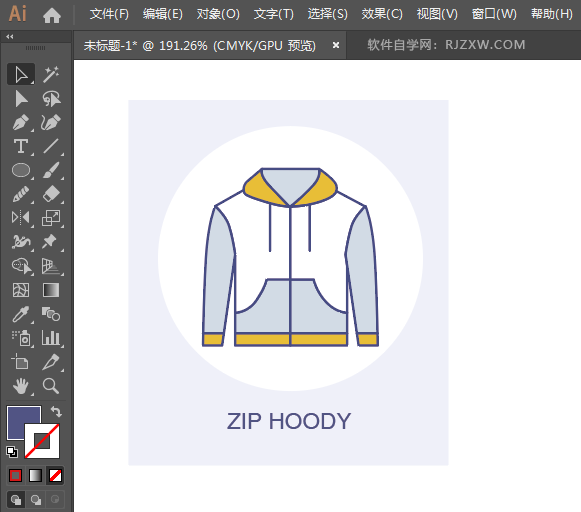The image size is (581, 512).
Task: Switch to the 未标题-1 document tab
Action: (200, 46)
